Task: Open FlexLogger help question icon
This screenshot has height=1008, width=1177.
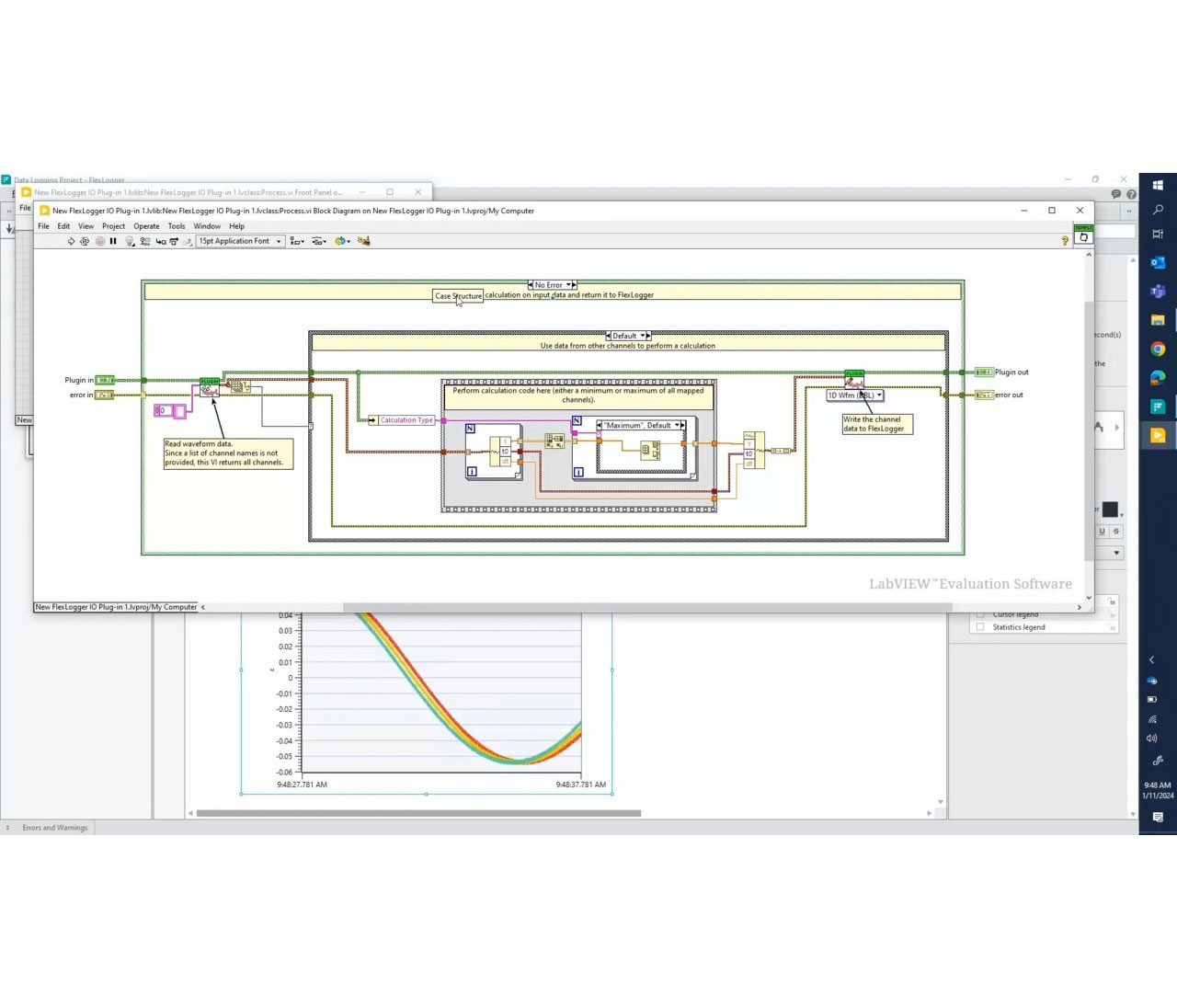Action: click(1131, 194)
